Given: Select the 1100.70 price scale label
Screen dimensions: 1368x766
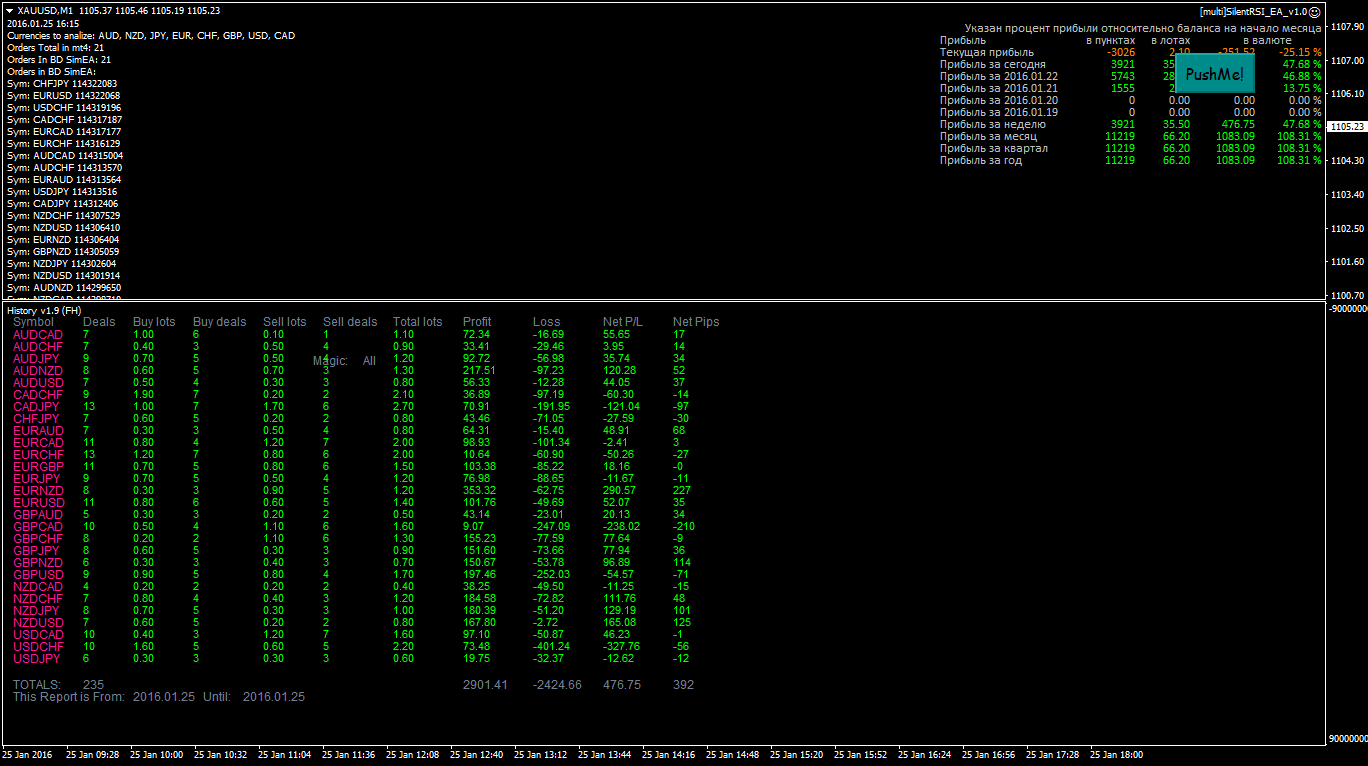Looking at the screenshot, I should coord(1348,295).
